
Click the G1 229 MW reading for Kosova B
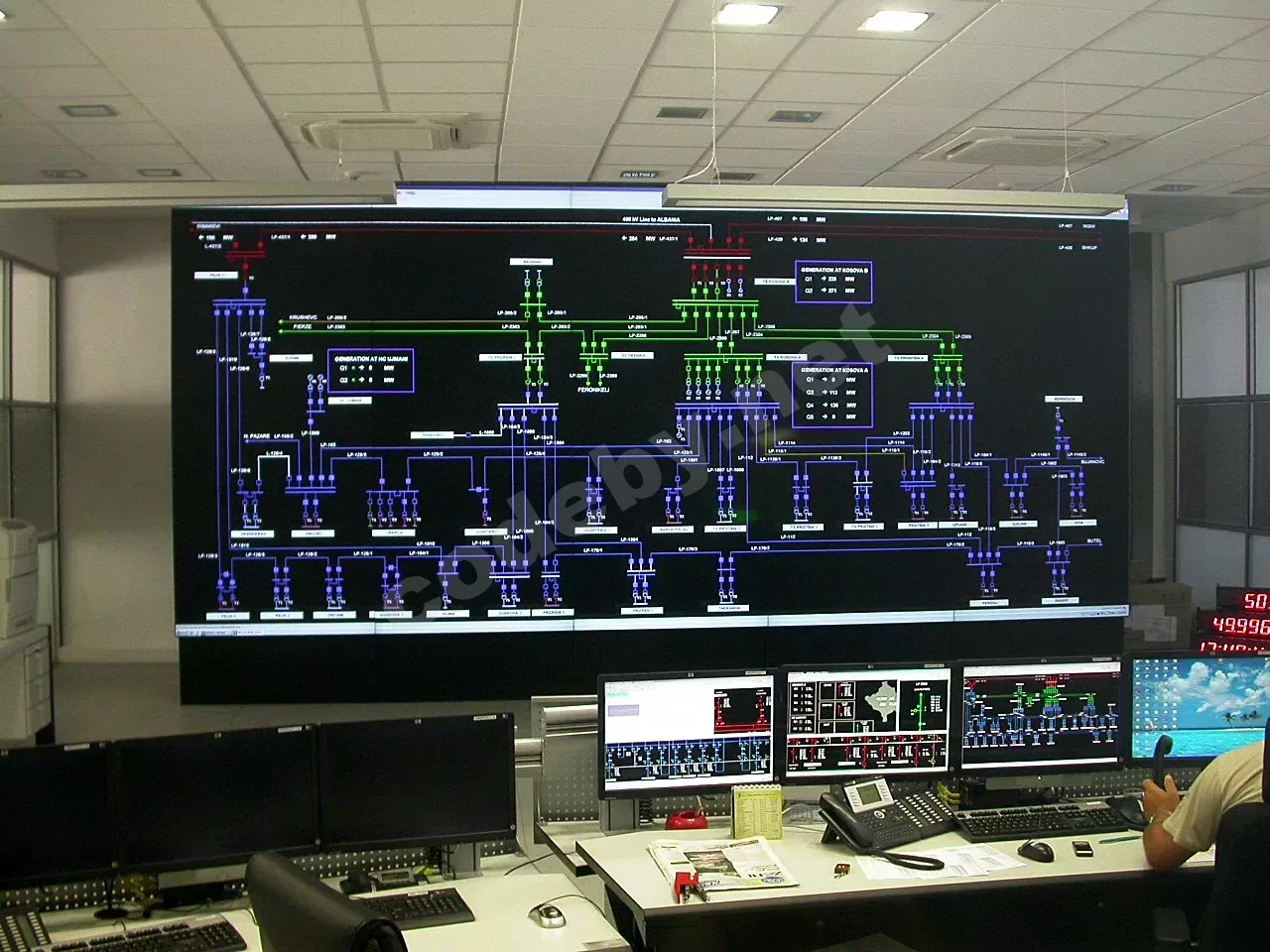point(828,279)
